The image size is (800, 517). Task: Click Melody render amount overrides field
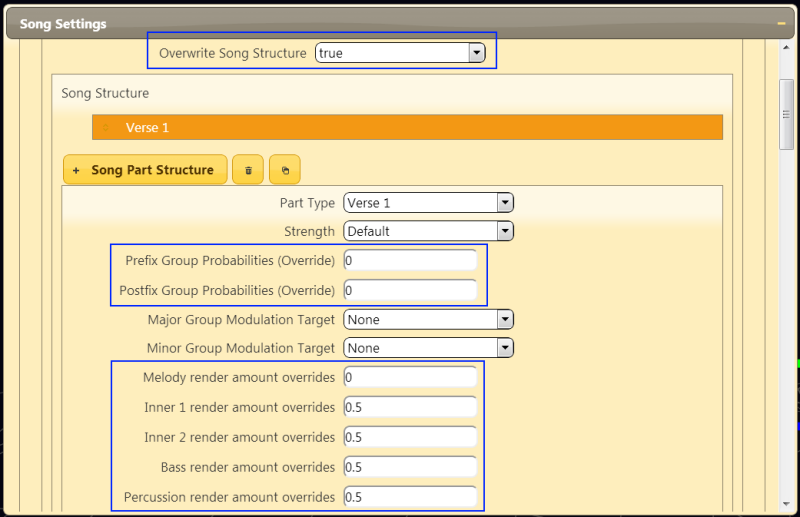(410, 377)
